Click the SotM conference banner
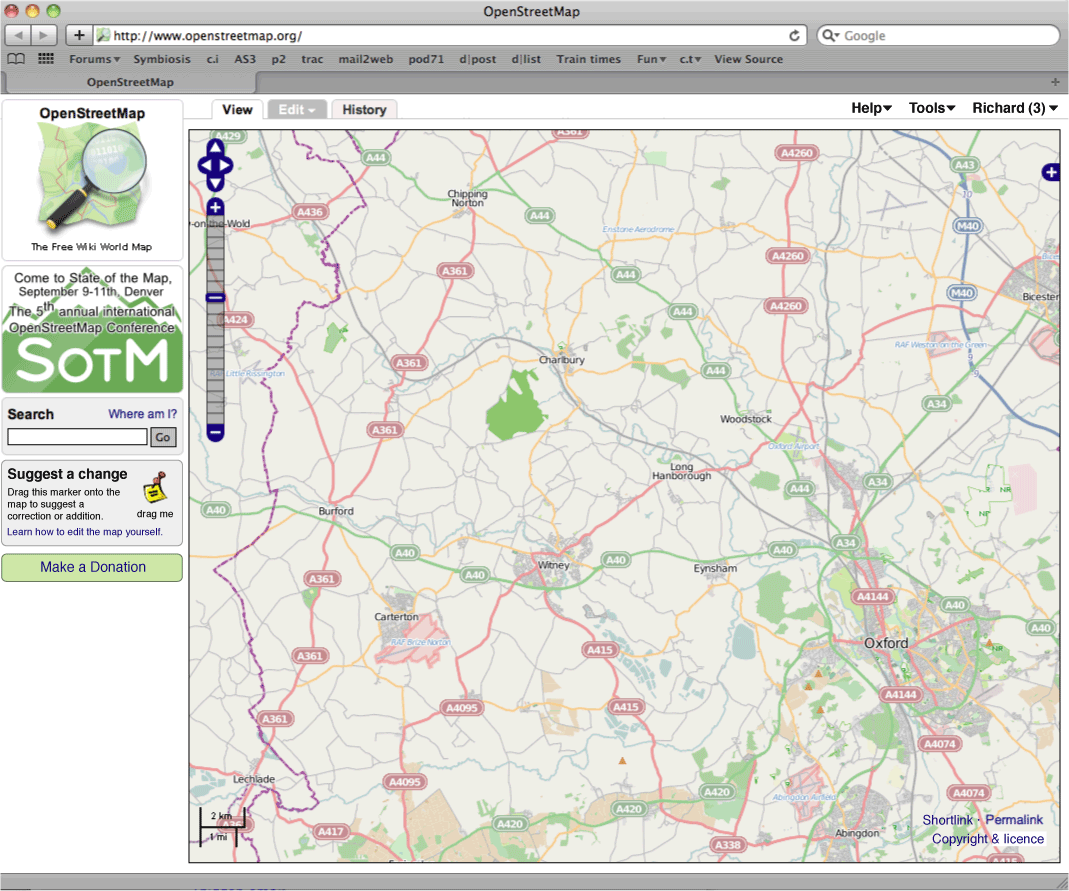This screenshot has height=891, width=1069. [92, 329]
